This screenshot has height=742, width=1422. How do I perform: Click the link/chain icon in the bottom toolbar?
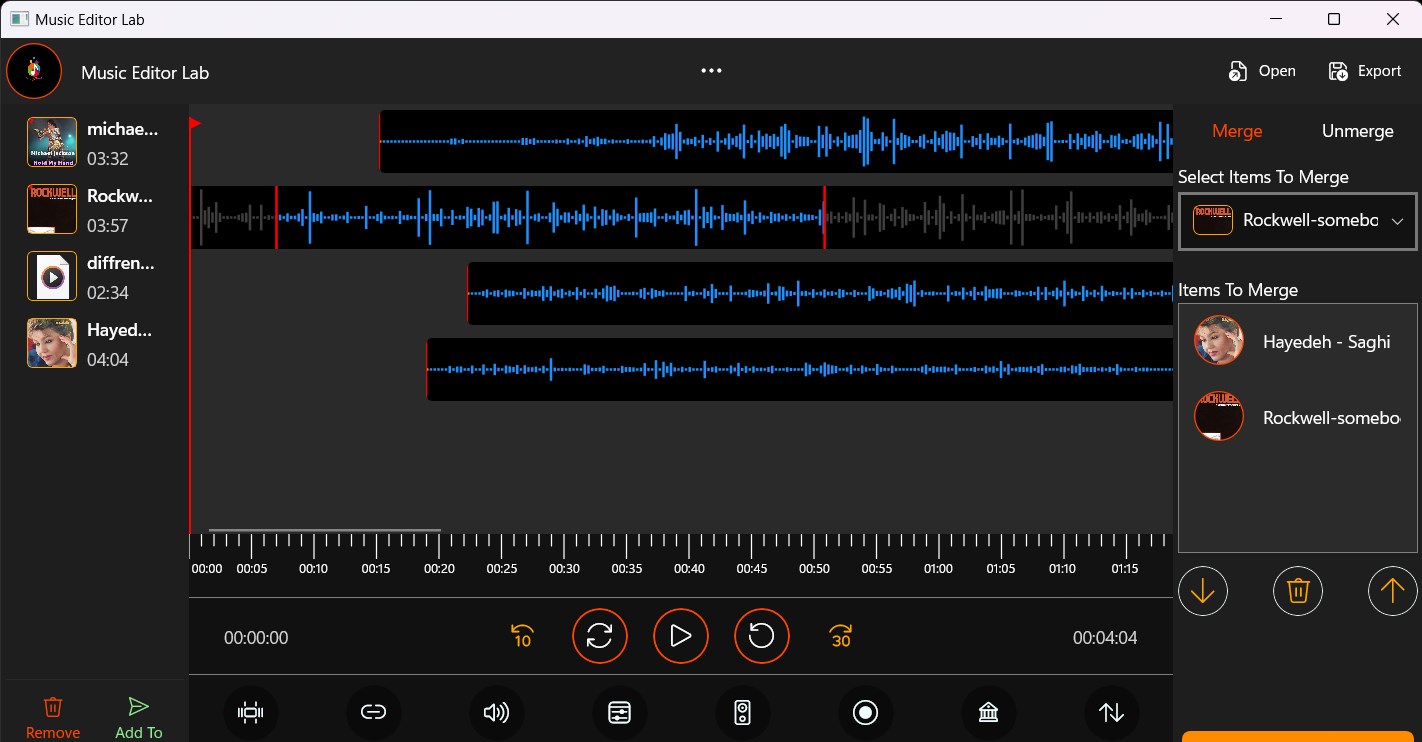tap(374, 712)
